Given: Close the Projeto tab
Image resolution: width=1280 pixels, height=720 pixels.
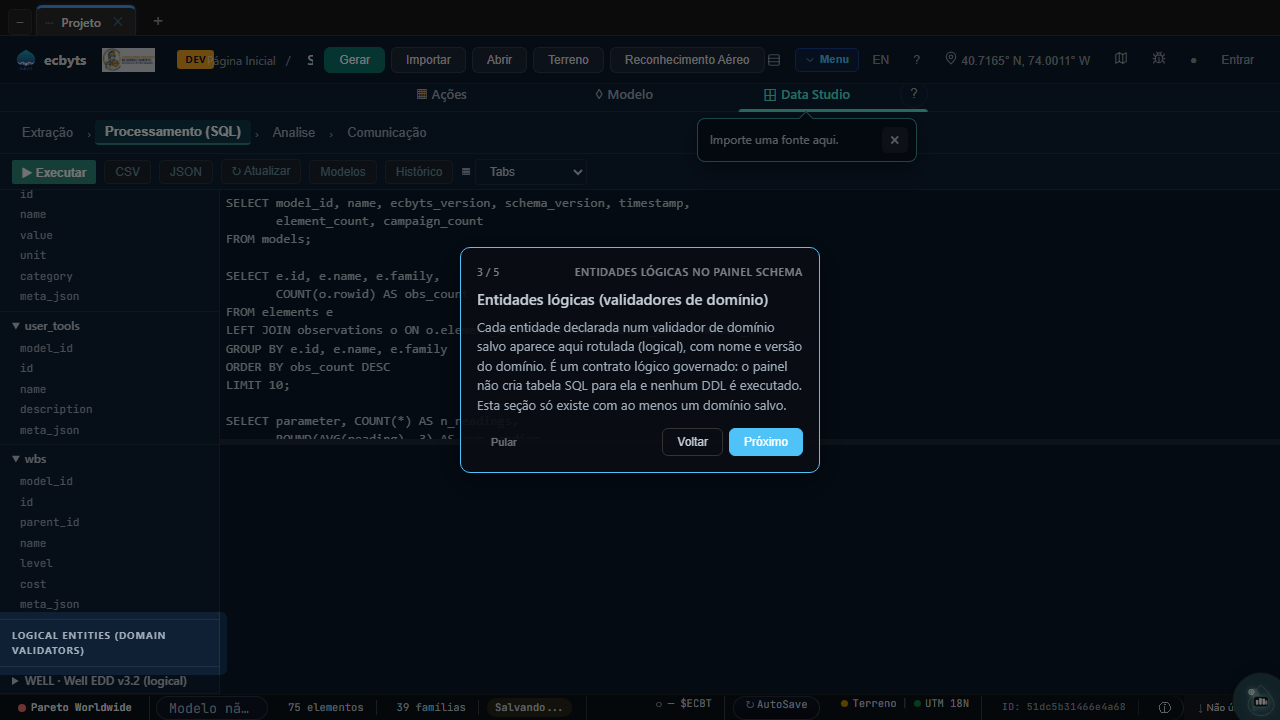Looking at the screenshot, I should click(118, 22).
